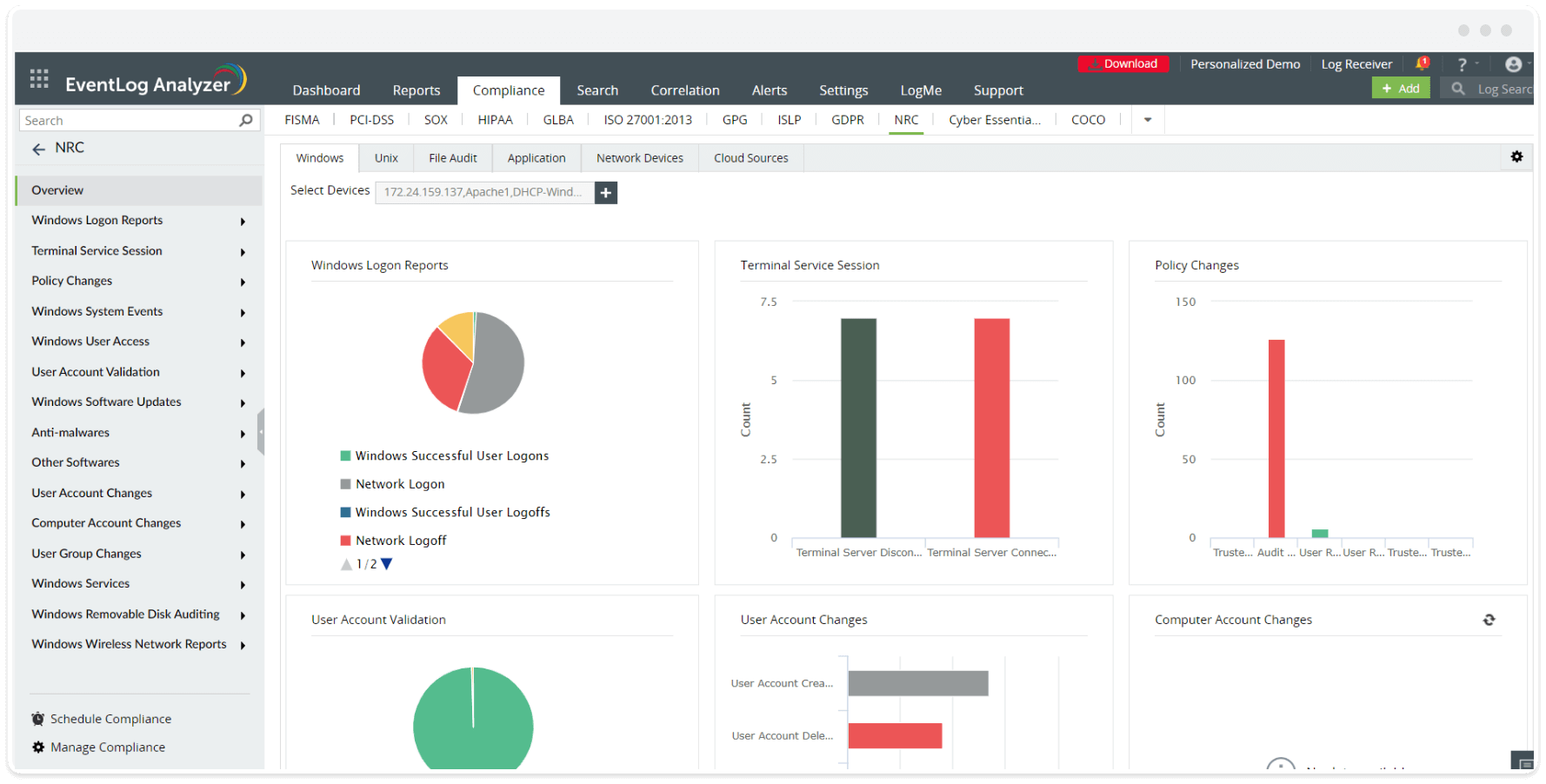Image resolution: width=1546 pixels, height=784 pixels.
Task: Expand Policy Changes submenu arrow
Action: click(x=243, y=282)
